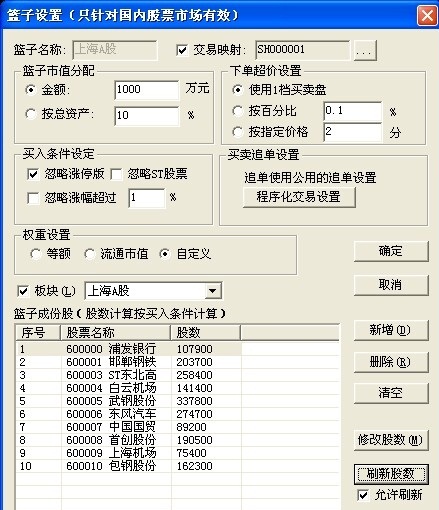The image size is (439, 510).
Task: Toggle the 交易映射 checkbox
Action: click(x=182, y=50)
